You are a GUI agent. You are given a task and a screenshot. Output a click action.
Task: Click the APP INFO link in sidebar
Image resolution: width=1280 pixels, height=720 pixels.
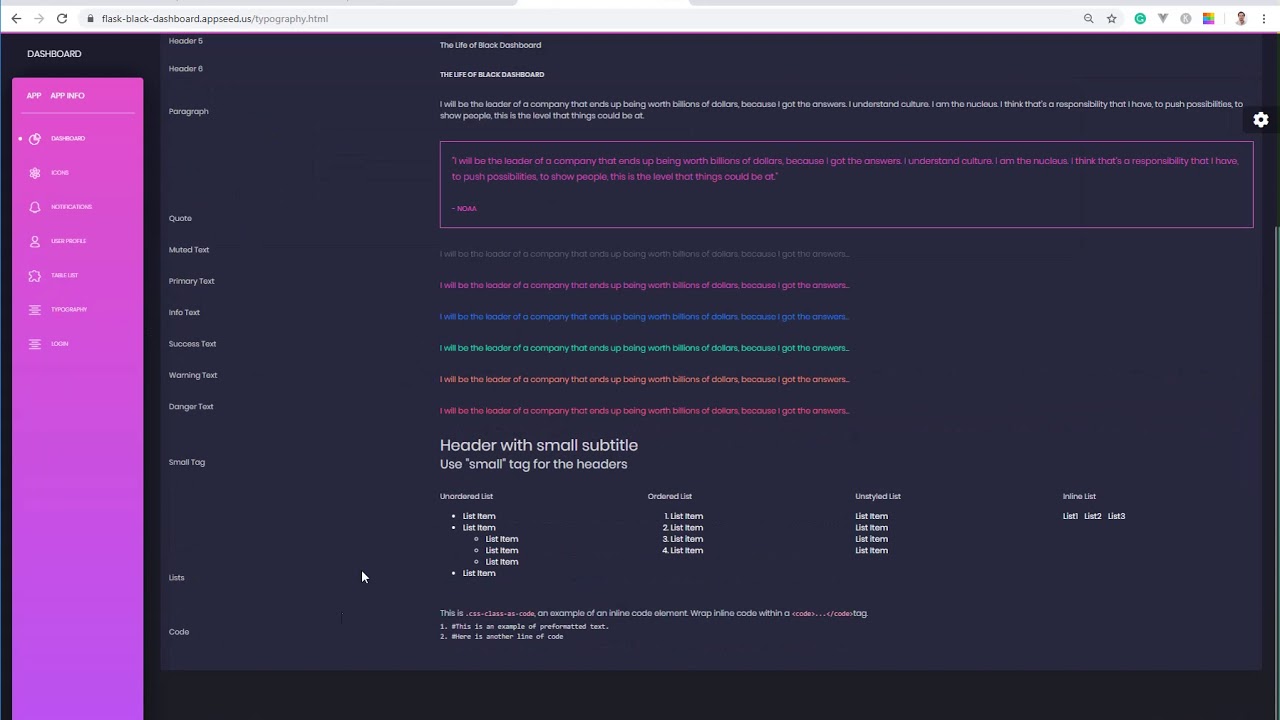coord(67,96)
